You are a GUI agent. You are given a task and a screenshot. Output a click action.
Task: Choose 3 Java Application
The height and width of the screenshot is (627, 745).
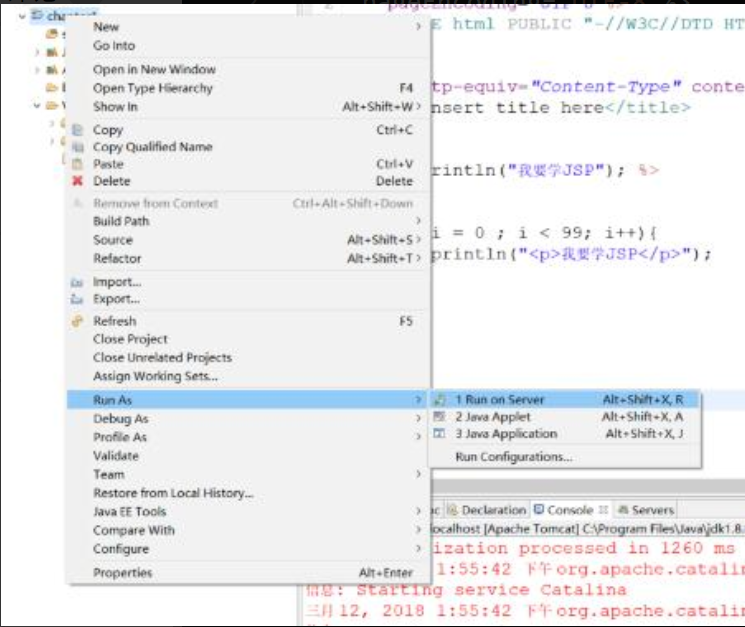pos(565,433)
